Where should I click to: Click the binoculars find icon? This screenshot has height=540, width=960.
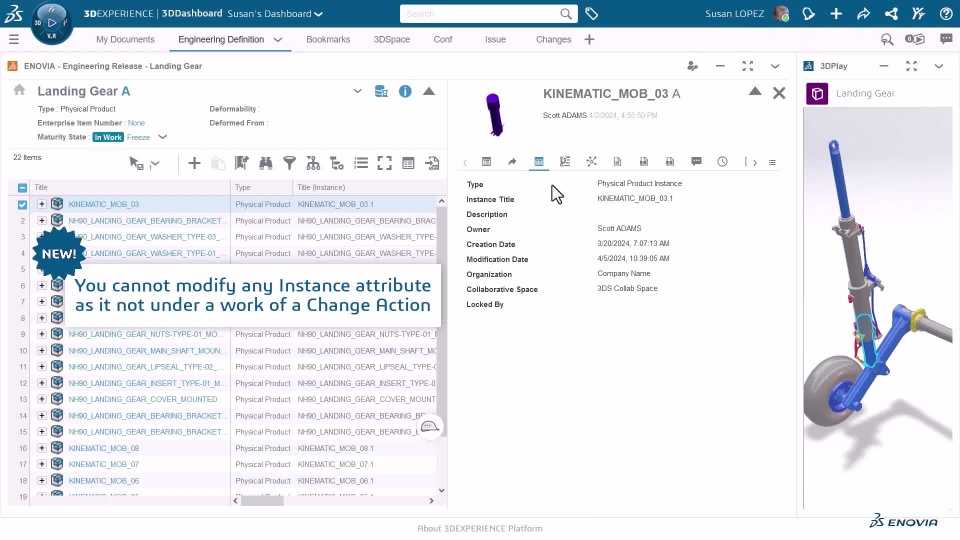[x=266, y=163]
